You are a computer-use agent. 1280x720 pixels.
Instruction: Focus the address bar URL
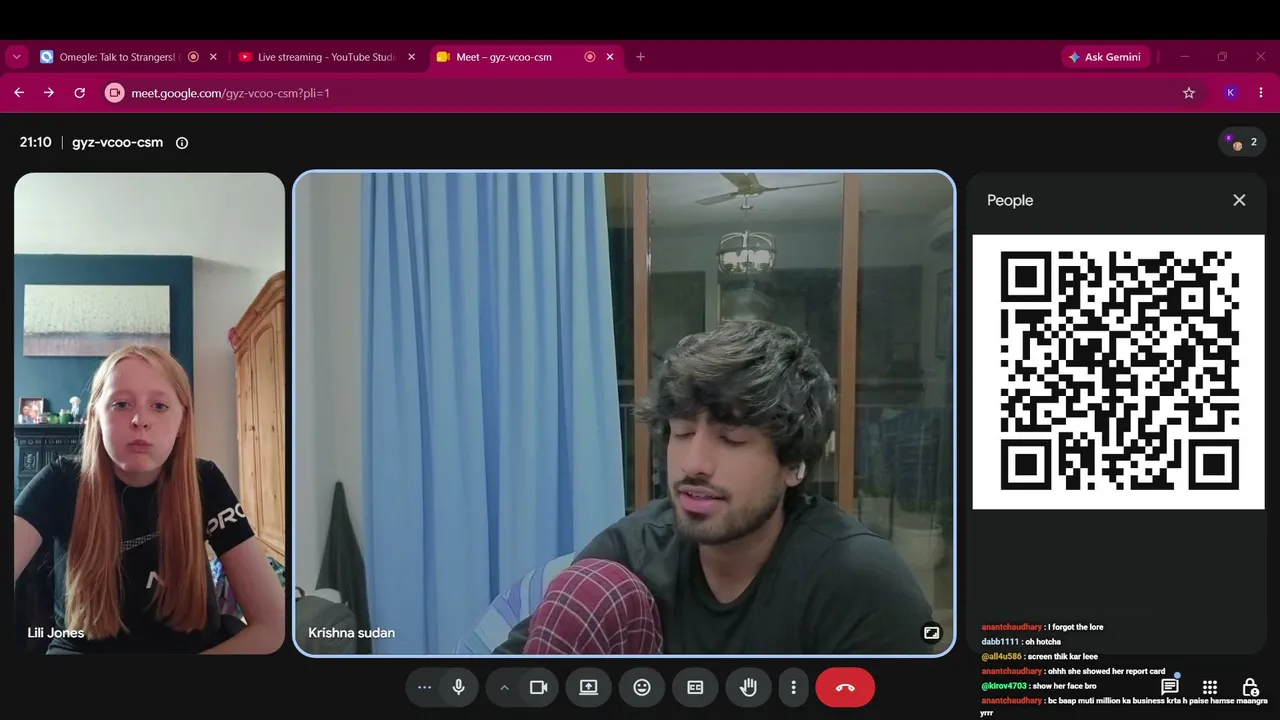click(230, 93)
